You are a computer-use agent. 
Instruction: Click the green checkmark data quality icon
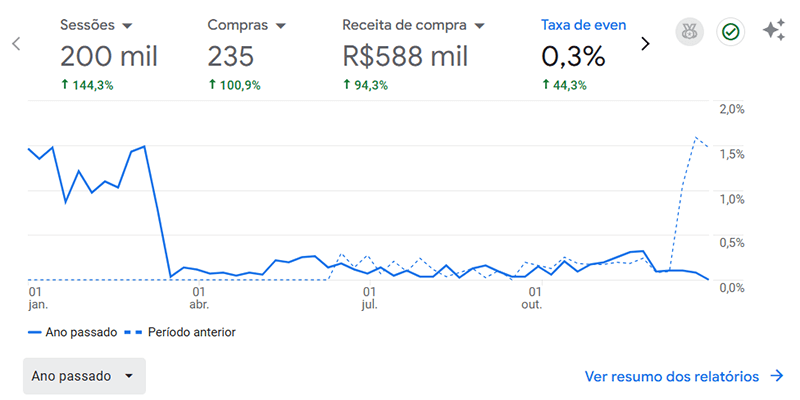point(731,32)
